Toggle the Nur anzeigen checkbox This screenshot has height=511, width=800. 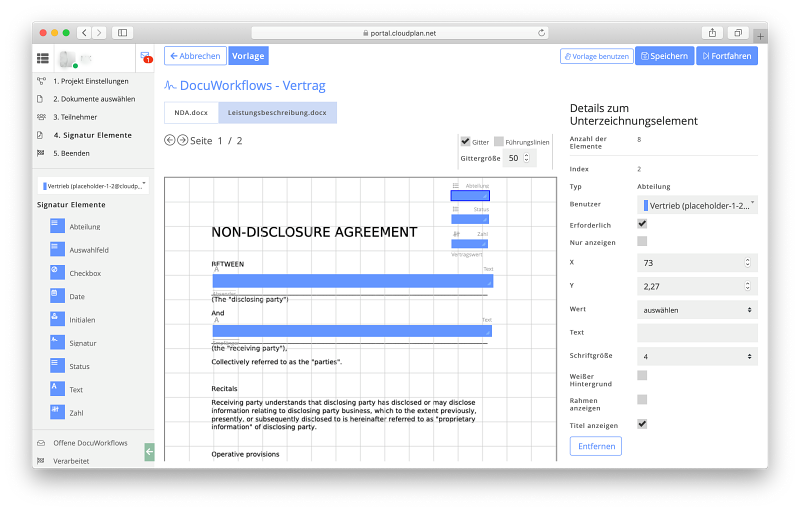tap(642, 241)
